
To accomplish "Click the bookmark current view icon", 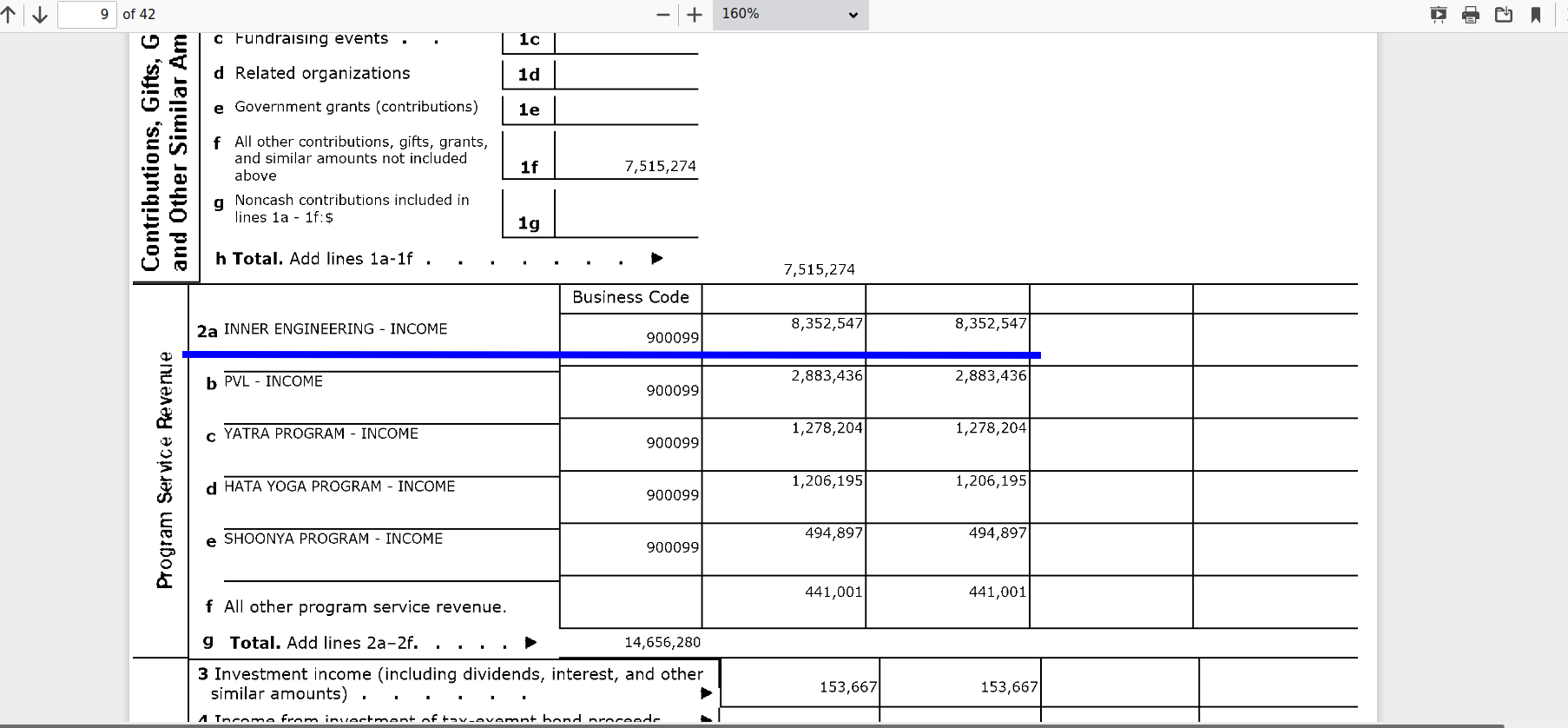I will click(1536, 15).
